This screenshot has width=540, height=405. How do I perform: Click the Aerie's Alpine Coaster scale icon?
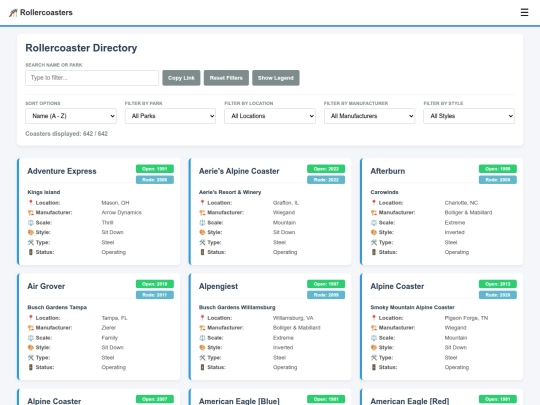coord(202,222)
